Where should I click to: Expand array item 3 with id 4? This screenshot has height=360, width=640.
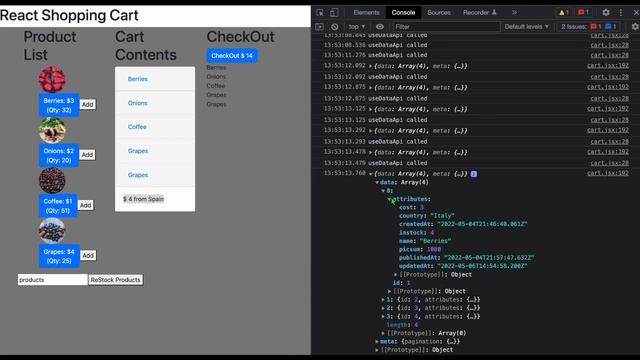tap(383, 316)
